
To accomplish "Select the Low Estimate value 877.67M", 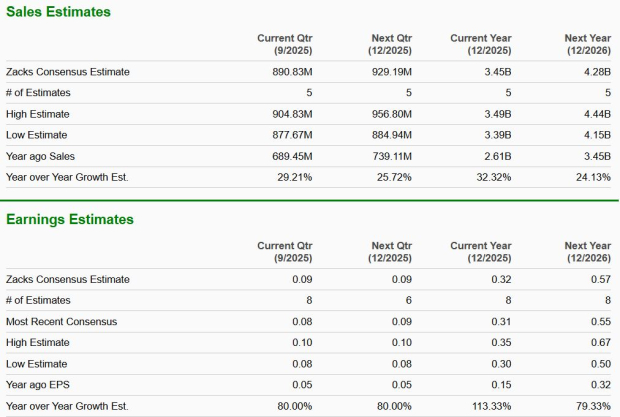I will point(290,135).
